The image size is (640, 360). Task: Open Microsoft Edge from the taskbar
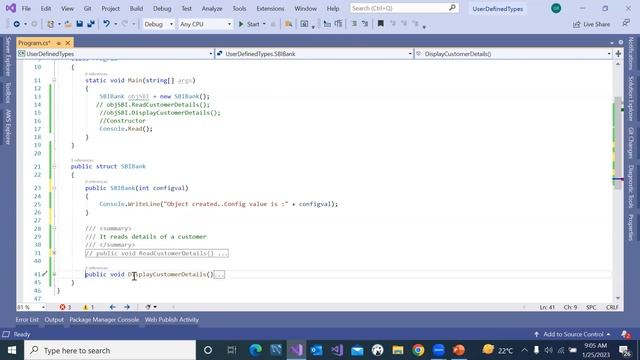pos(256,350)
